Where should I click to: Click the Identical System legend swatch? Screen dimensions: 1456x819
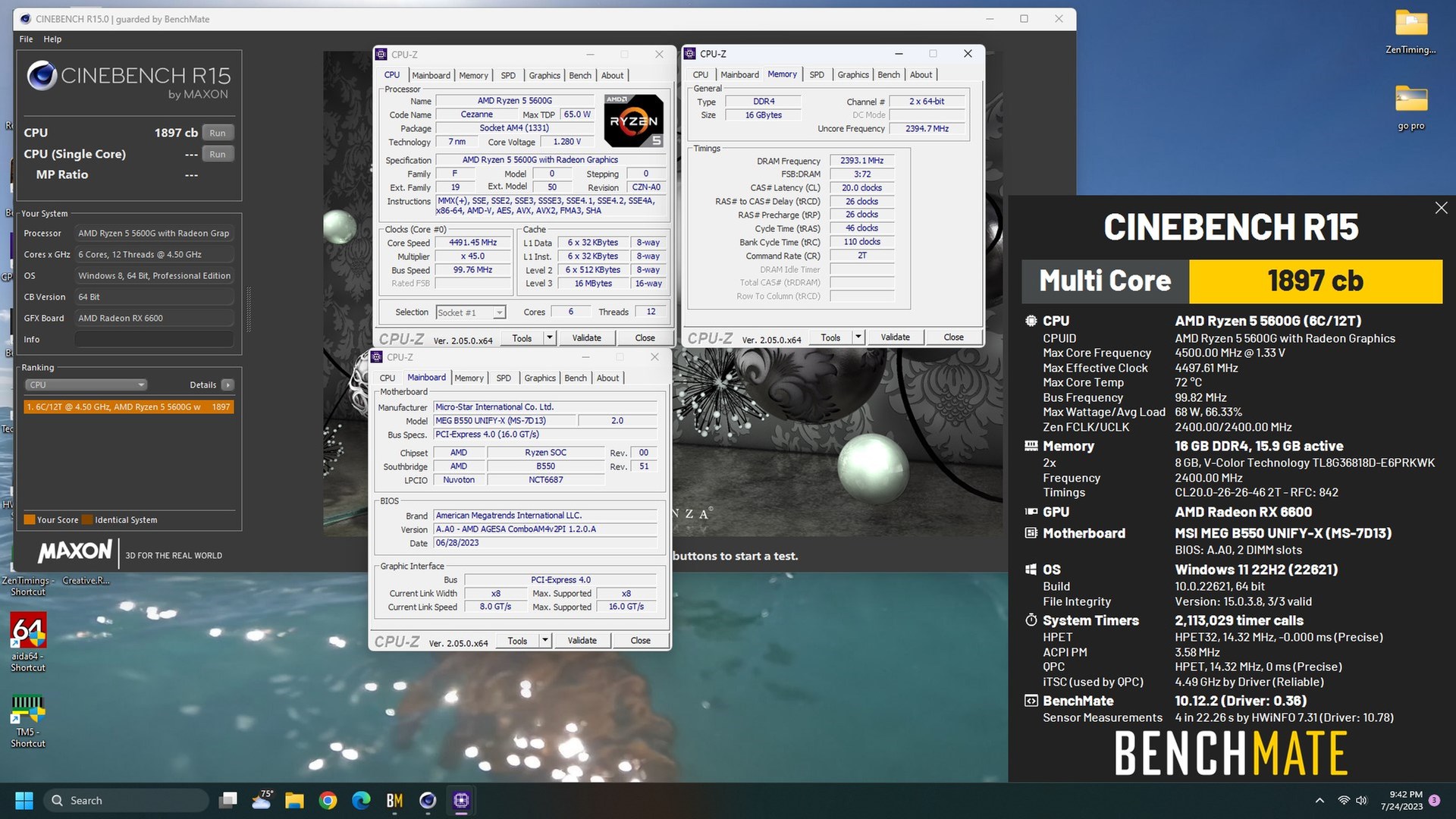click(x=87, y=520)
